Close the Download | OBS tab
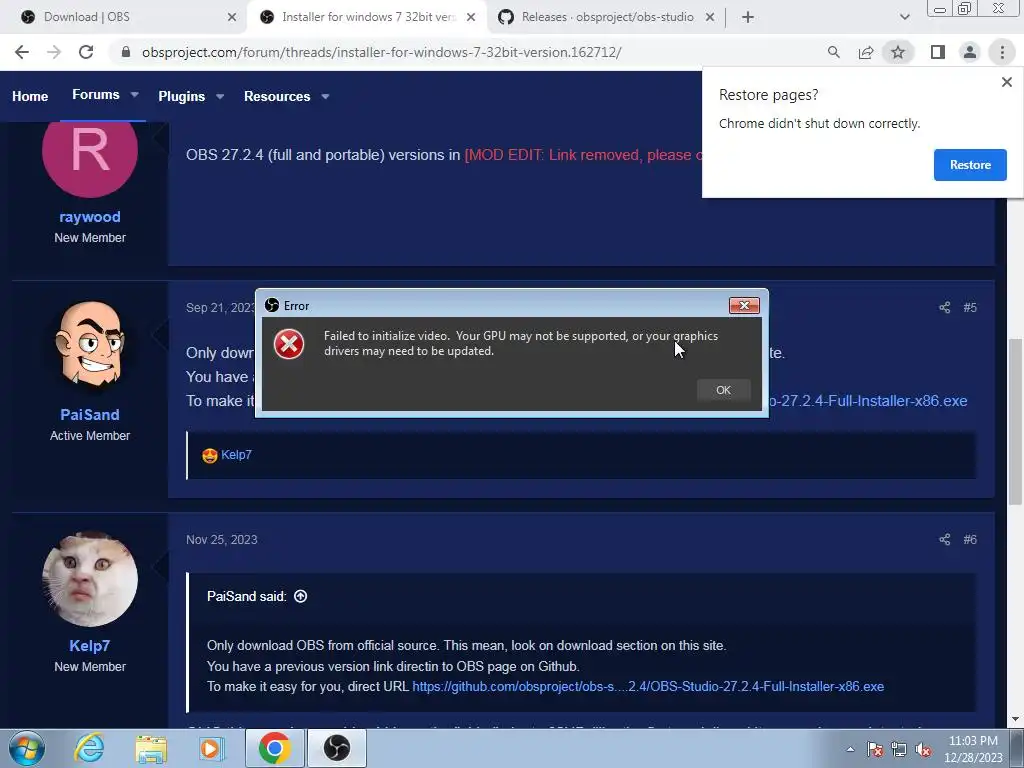Screen dimensions: 1024x768 pos(232,17)
